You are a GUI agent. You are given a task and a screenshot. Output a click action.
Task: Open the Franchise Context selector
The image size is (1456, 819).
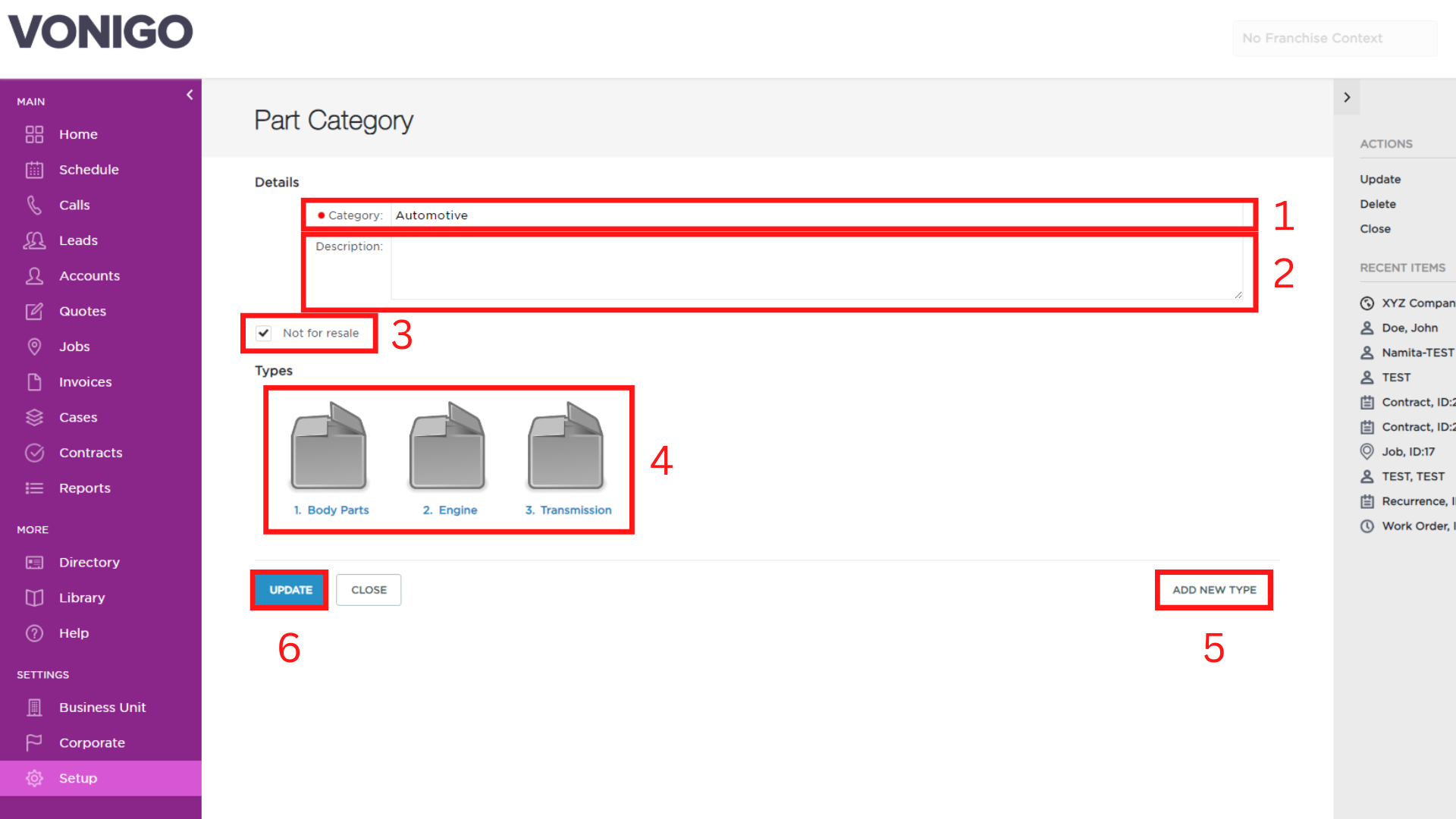coord(1335,38)
